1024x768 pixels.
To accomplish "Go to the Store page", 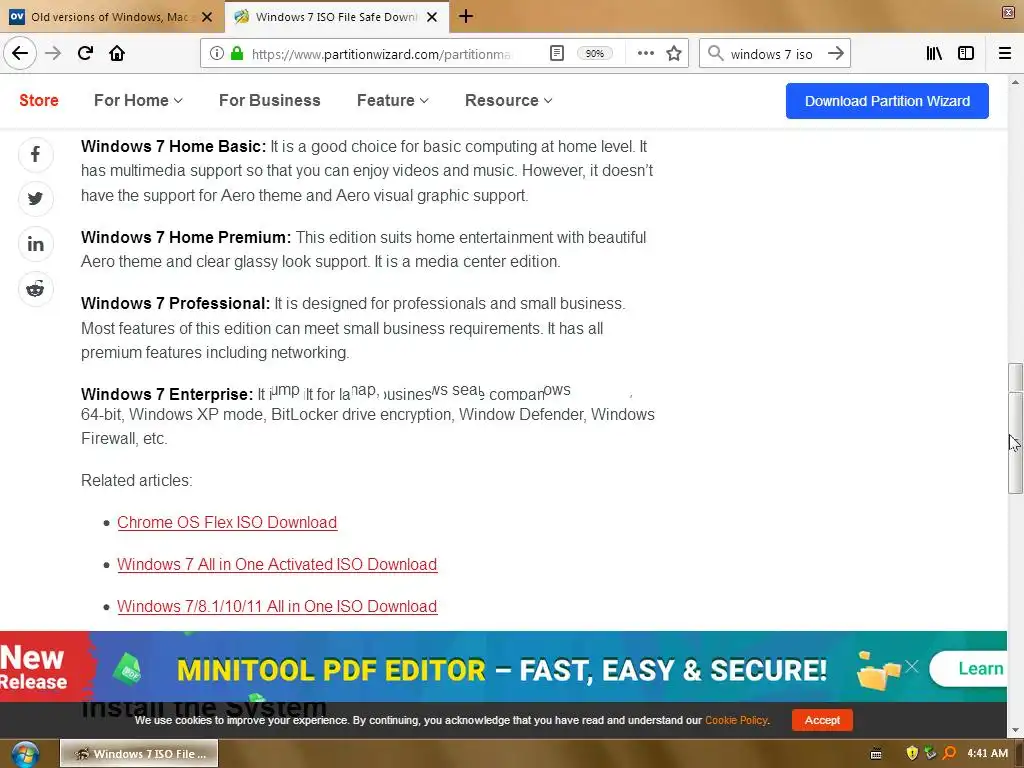I will tap(39, 101).
